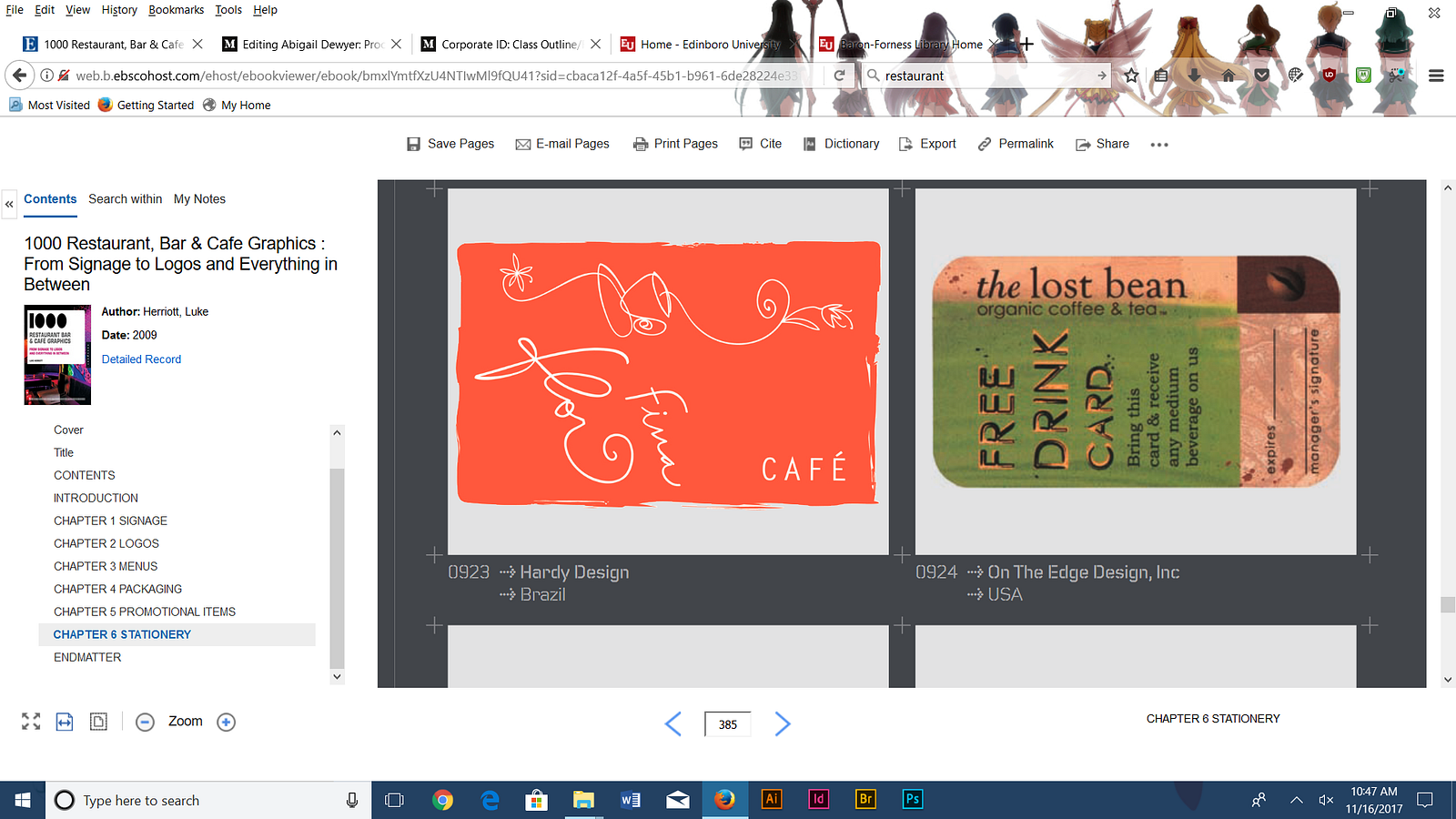Switch to Search within tab
The image size is (1456, 819).
(126, 199)
